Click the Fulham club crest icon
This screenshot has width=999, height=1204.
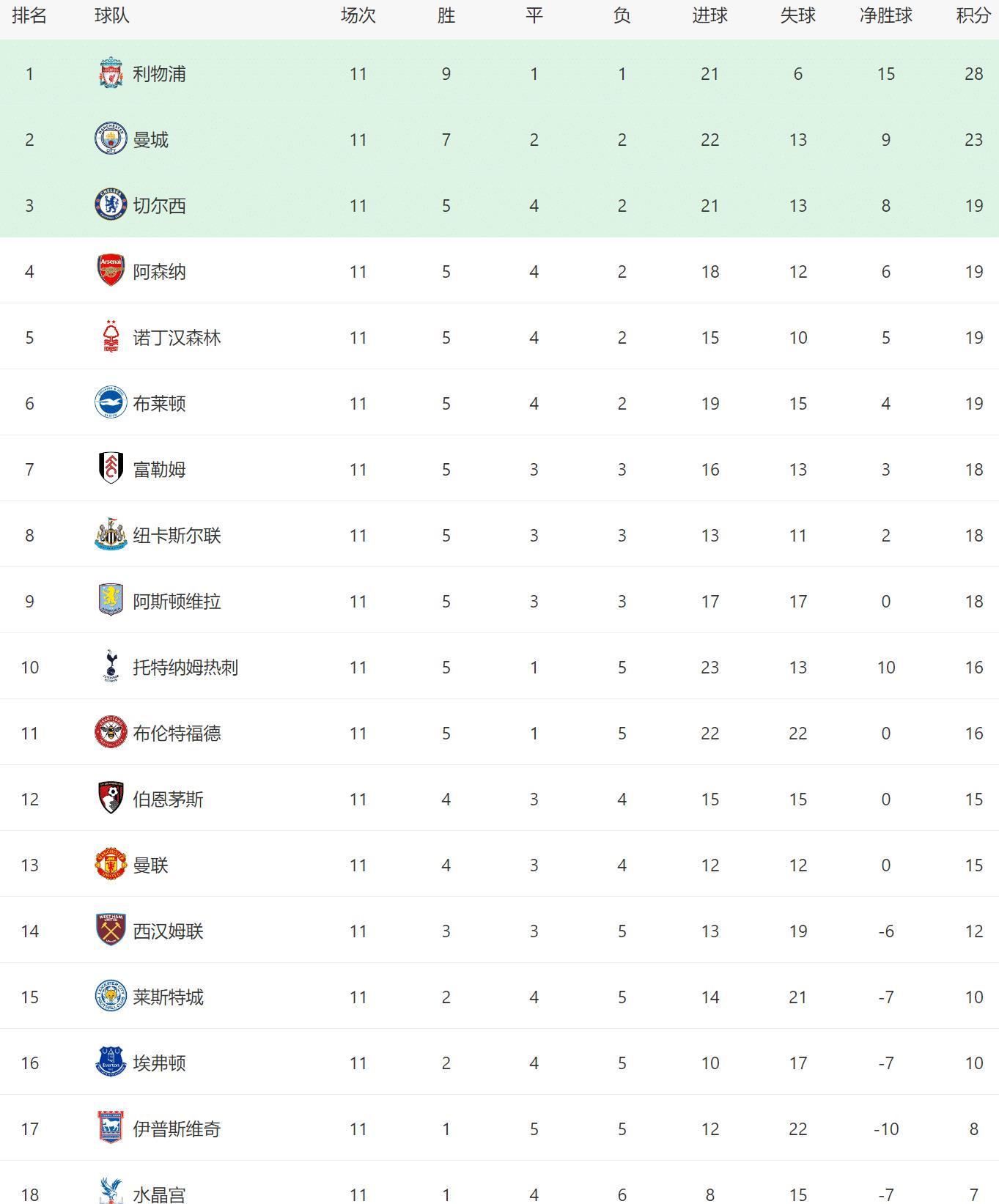tap(111, 469)
